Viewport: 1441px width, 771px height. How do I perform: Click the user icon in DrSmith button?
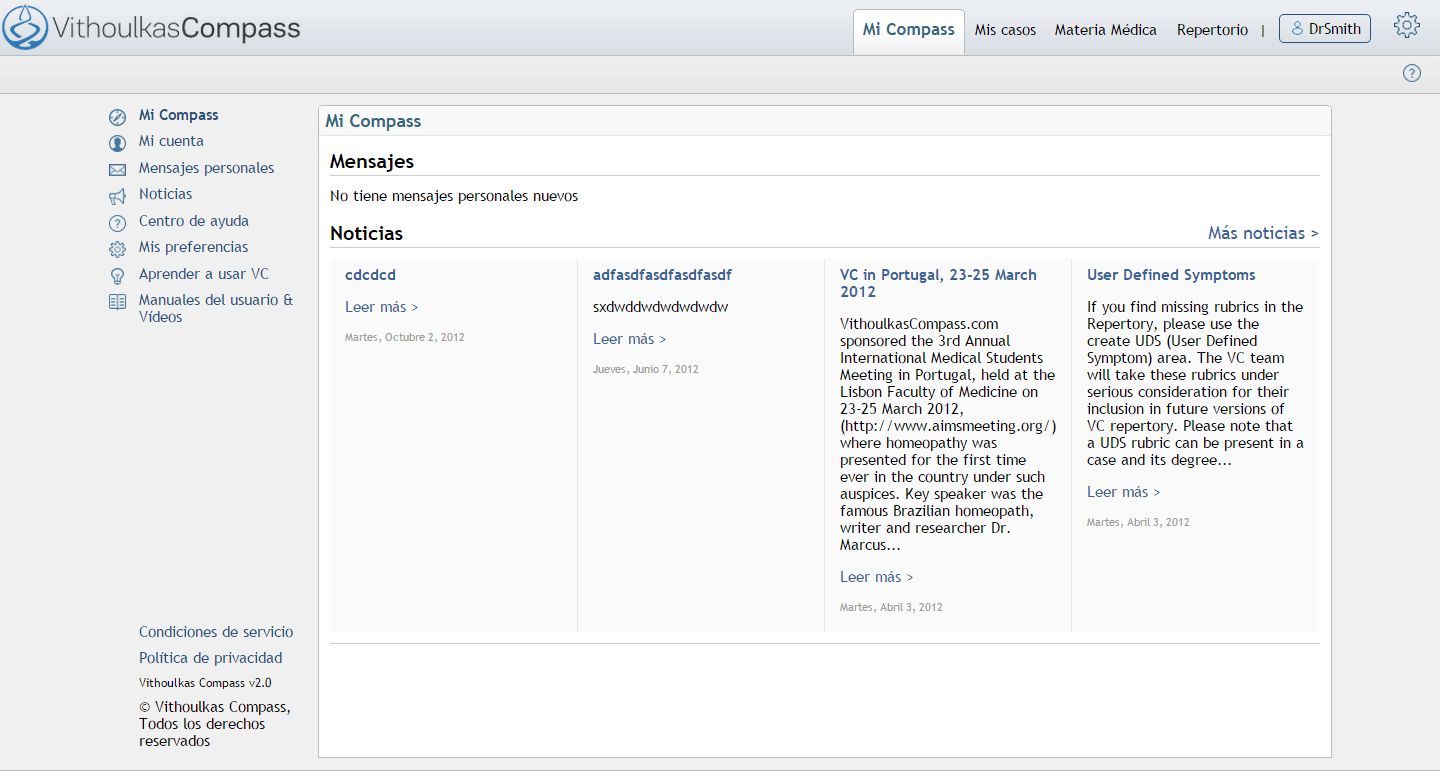click(1298, 29)
